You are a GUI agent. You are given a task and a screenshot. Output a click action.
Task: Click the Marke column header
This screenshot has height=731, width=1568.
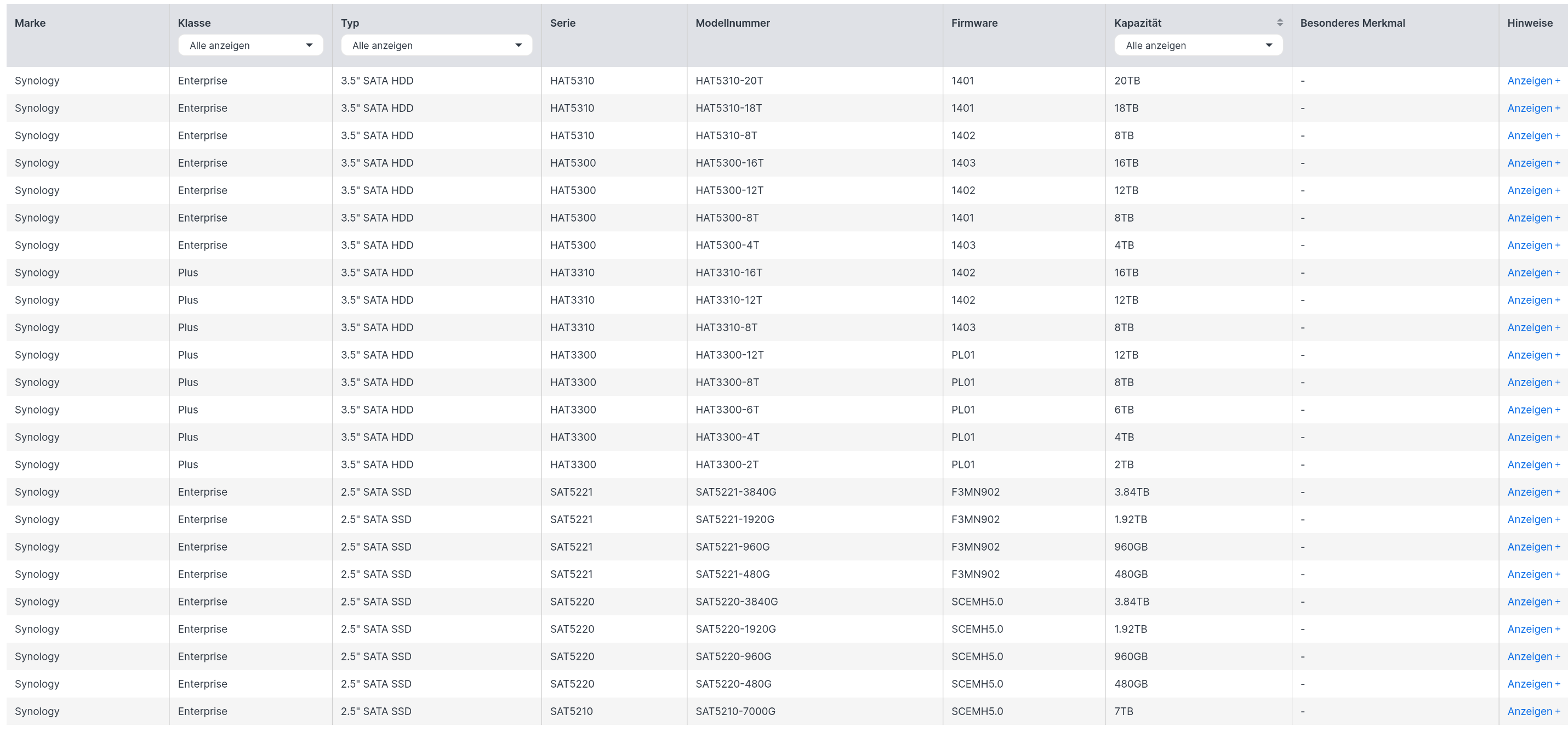click(x=31, y=23)
